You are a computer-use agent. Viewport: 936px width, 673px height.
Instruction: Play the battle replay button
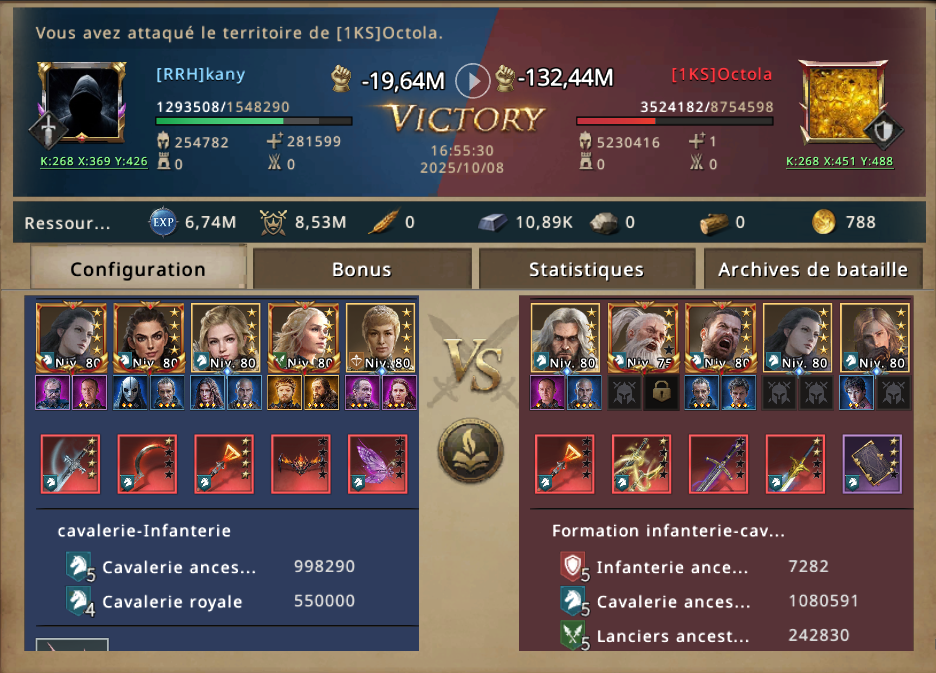pyautogui.click(x=472, y=81)
